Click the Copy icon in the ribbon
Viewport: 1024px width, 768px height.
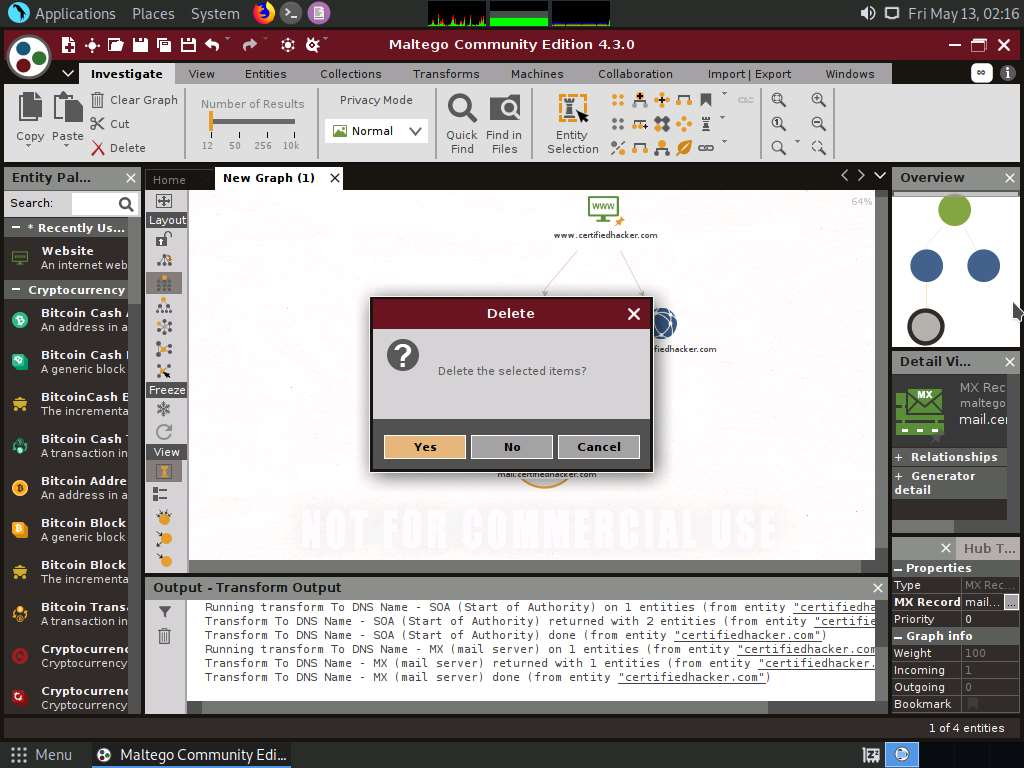pyautogui.click(x=30, y=107)
